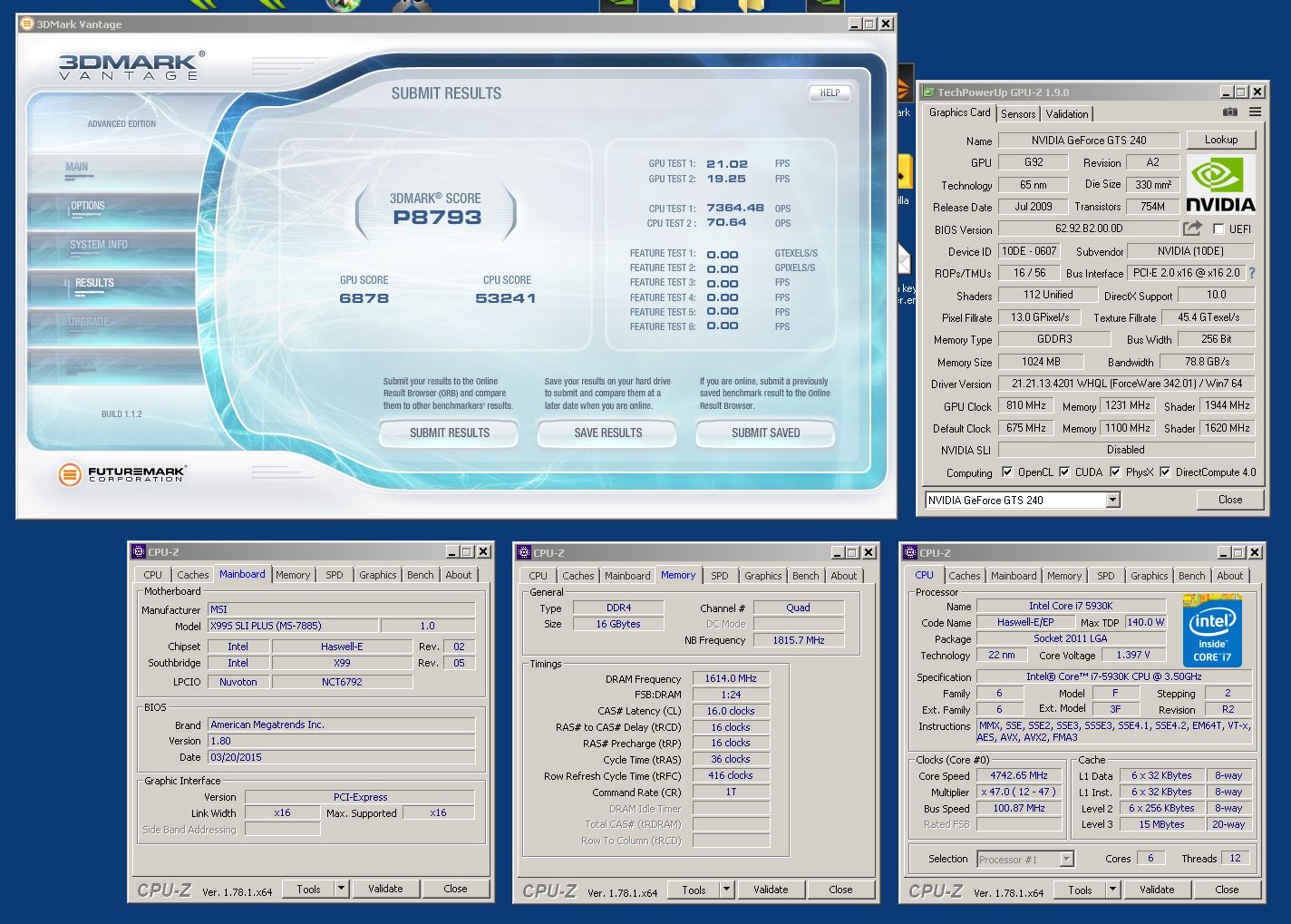Click the Lookup button in GPU-Z
Image resolution: width=1291 pixels, height=924 pixels.
pyautogui.click(x=1221, y=140)
